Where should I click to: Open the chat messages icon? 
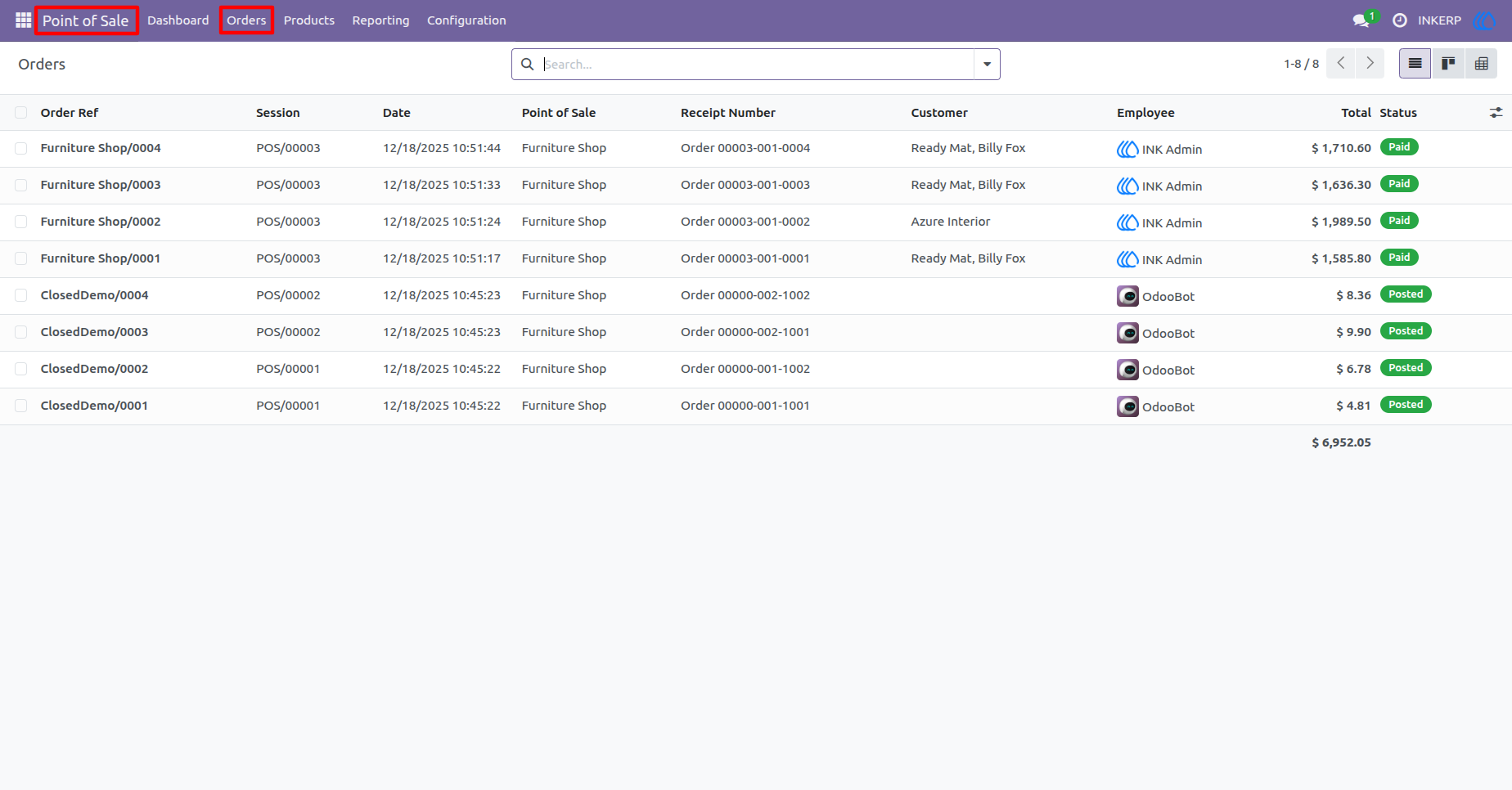coord(1361,20)
